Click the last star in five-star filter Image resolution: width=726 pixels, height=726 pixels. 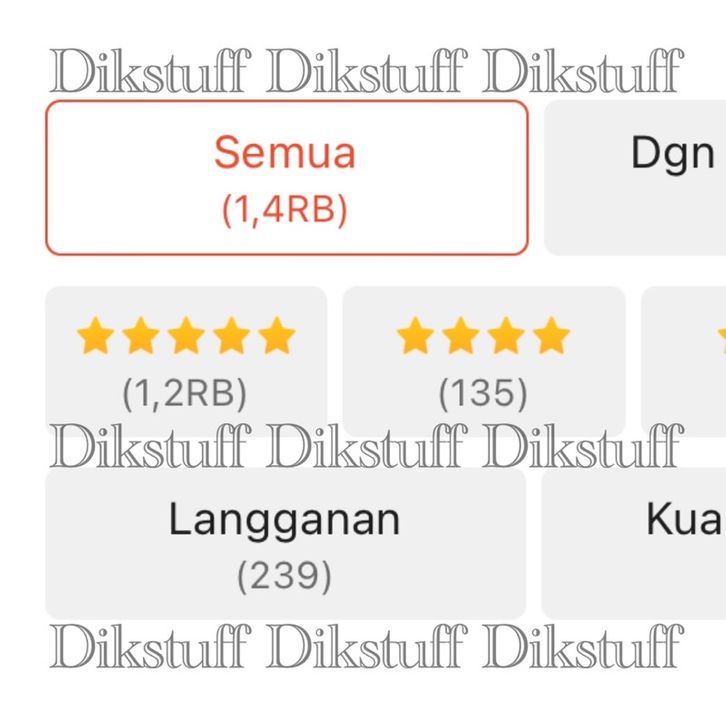277,337
